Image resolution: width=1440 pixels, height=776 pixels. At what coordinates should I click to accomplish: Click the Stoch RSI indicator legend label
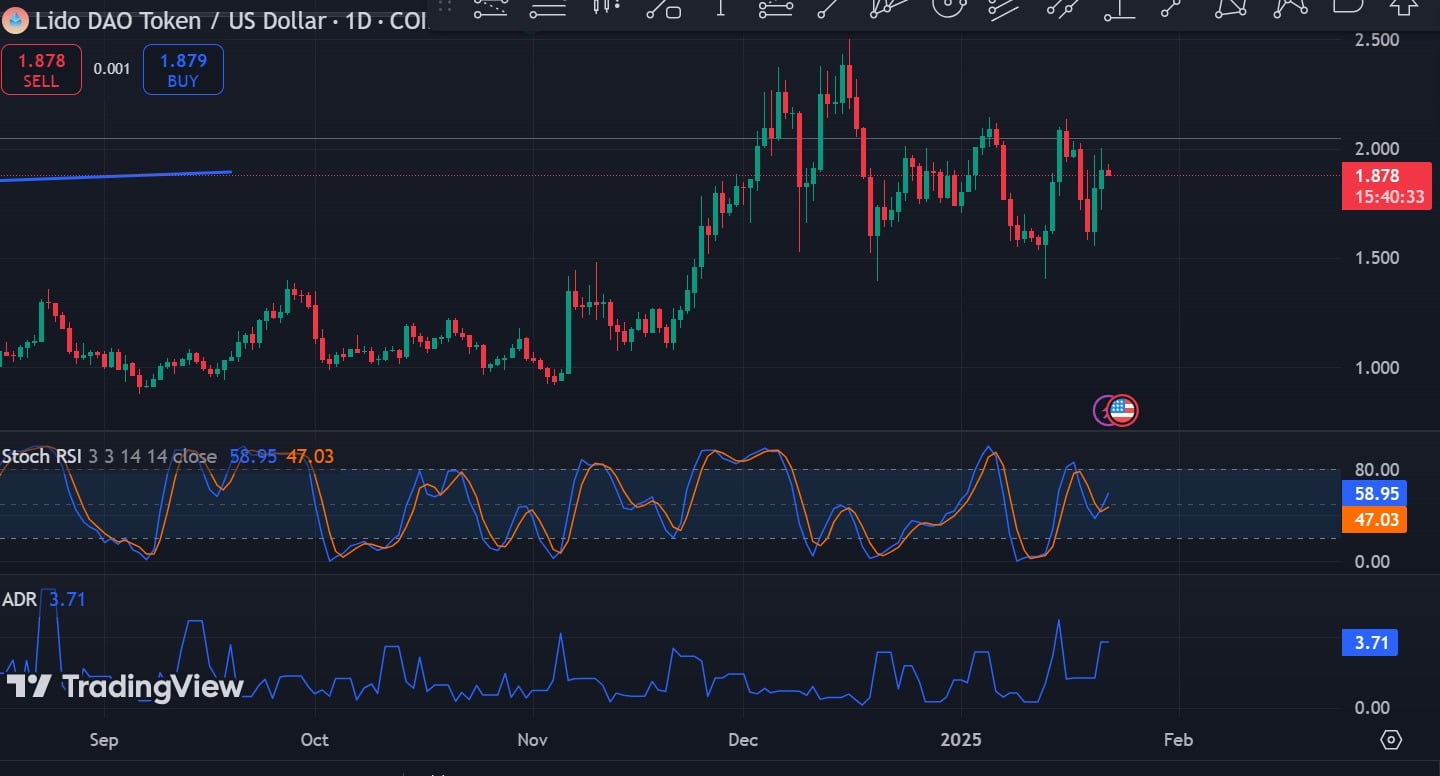coord(42,456)
